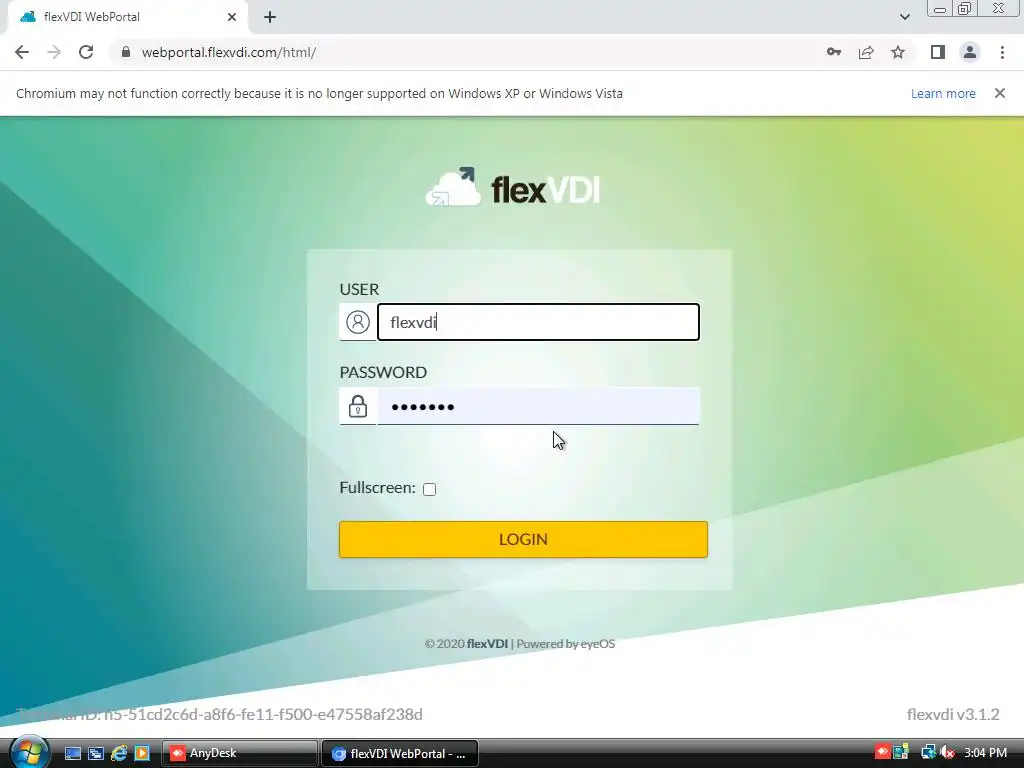Open saved passwords key icon
The width and height of the screenshot is (1024, 768).
[834, 52]
